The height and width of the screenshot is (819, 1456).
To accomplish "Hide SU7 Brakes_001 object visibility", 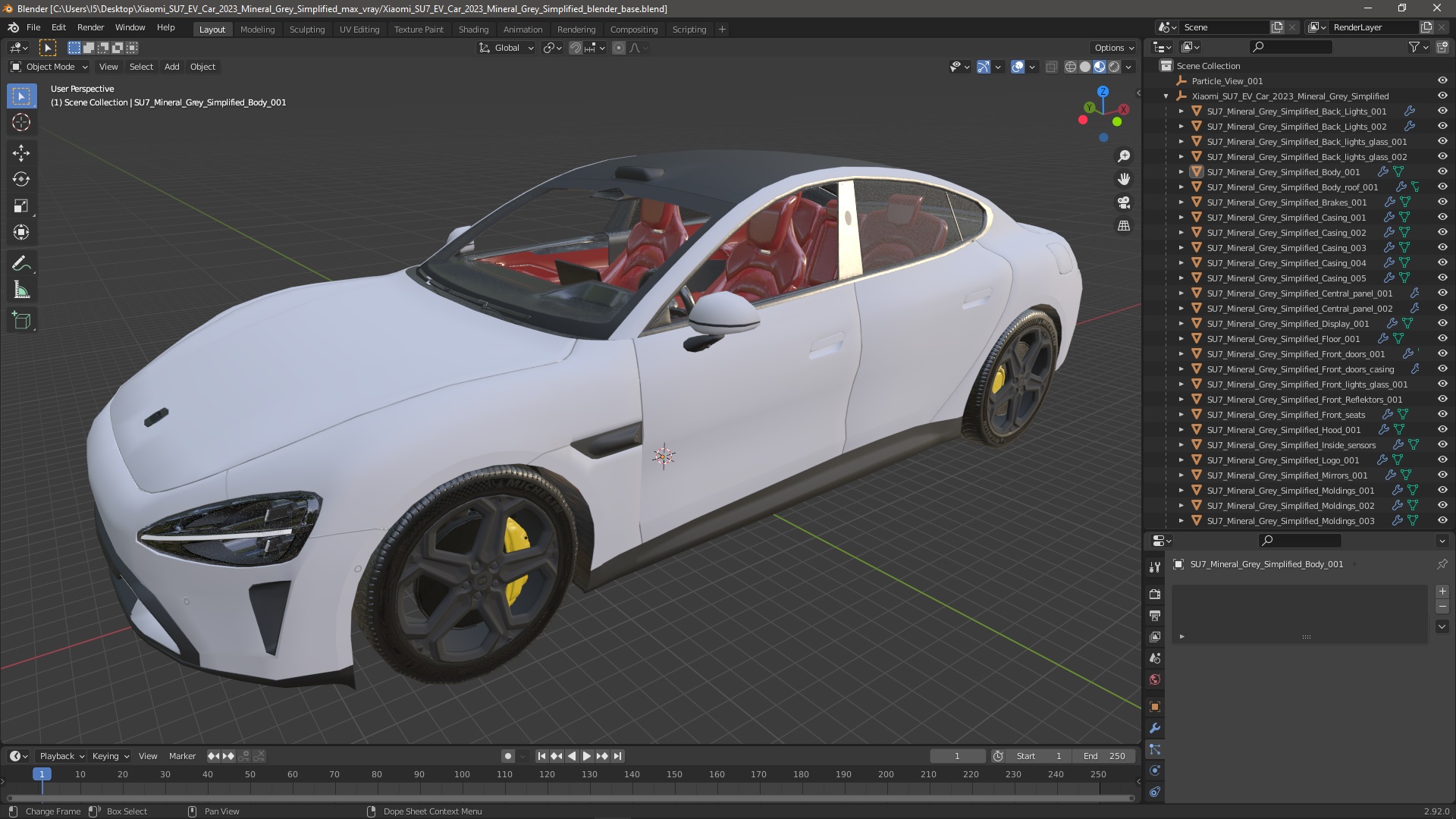I will point(1442,202).
